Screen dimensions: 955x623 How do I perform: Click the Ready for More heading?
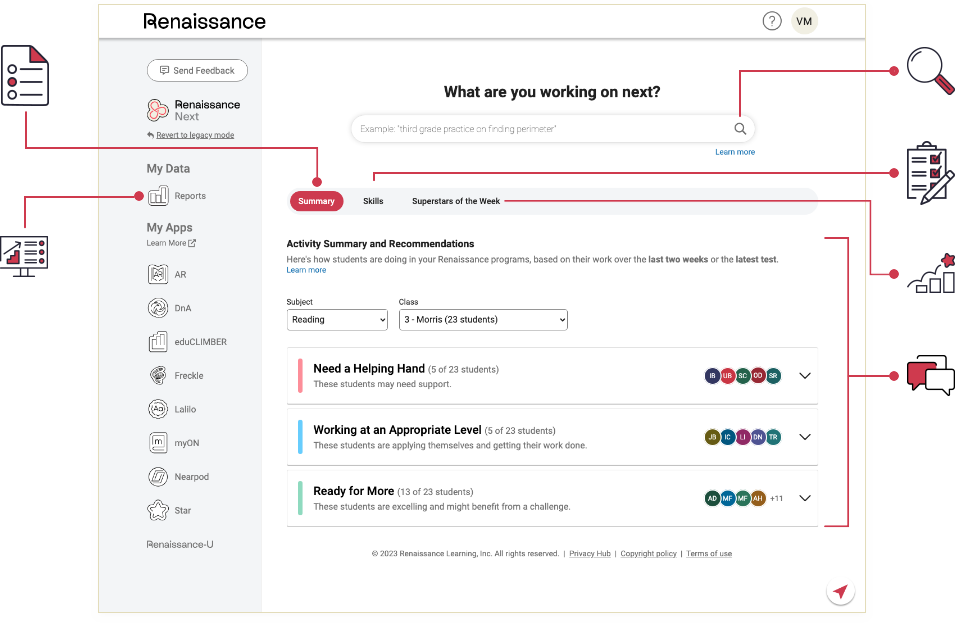[x=353, y=491]
